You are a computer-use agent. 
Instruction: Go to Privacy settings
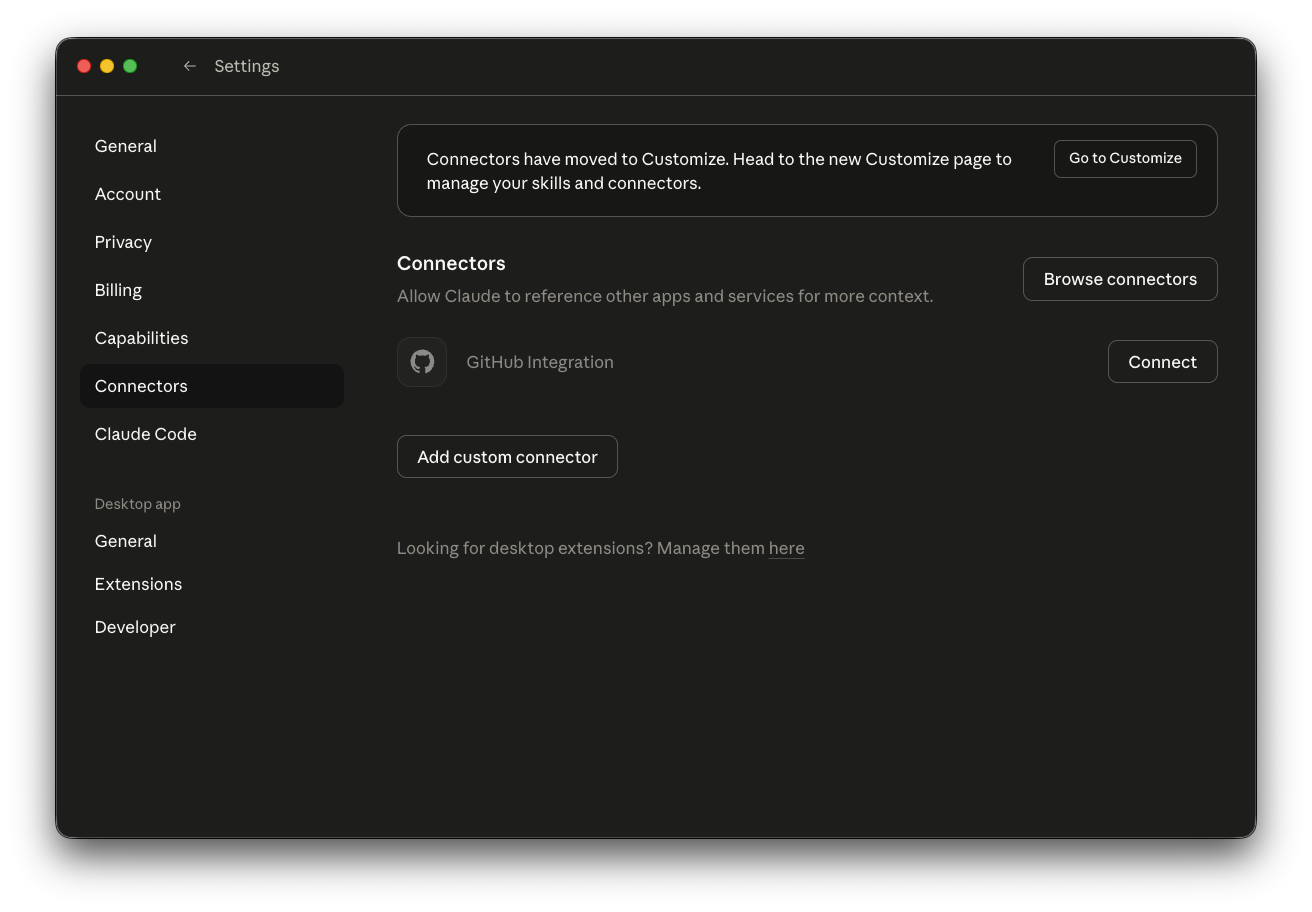tap(212, 242)
